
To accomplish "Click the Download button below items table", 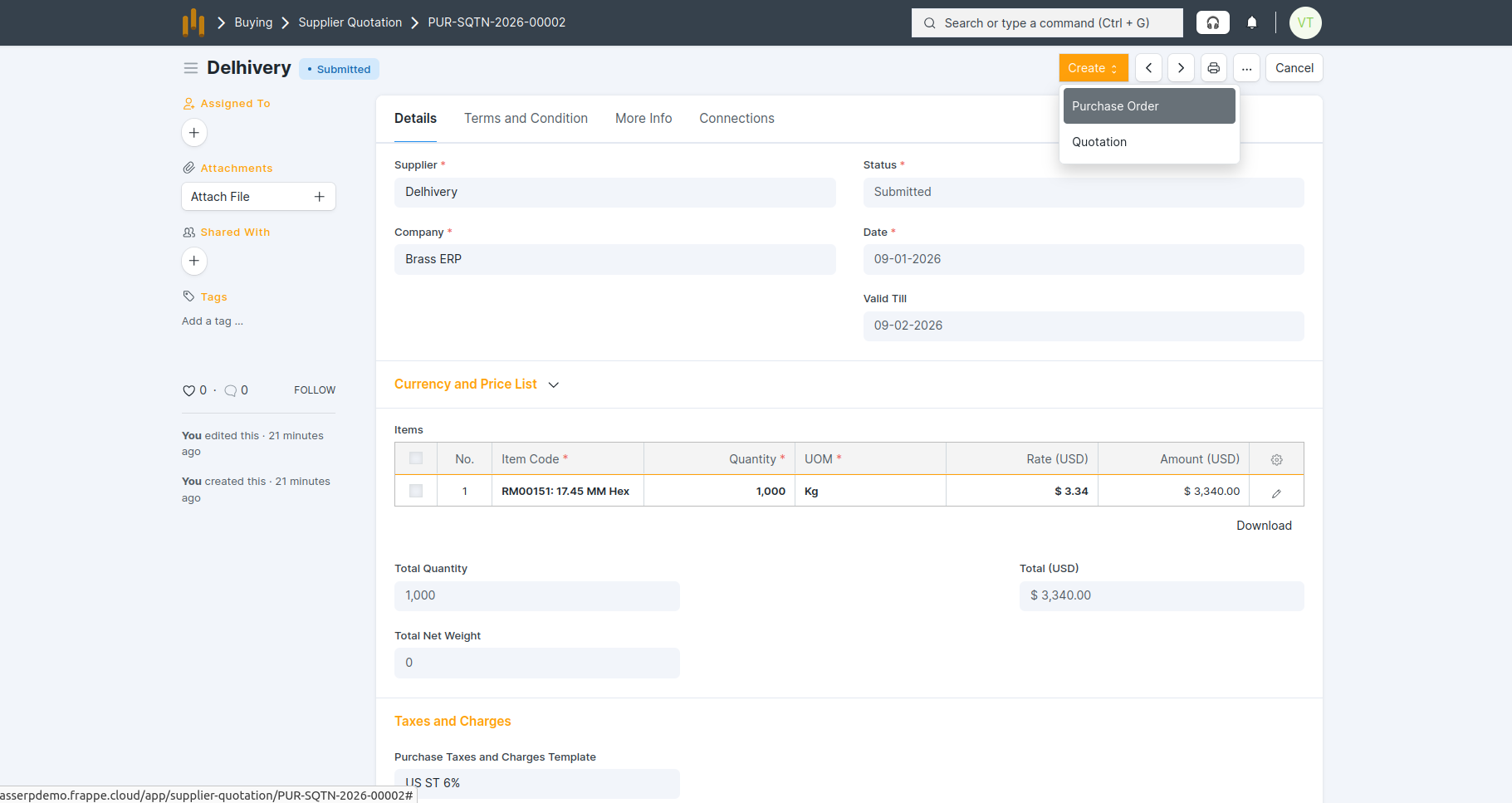I will pos(1264,526).
